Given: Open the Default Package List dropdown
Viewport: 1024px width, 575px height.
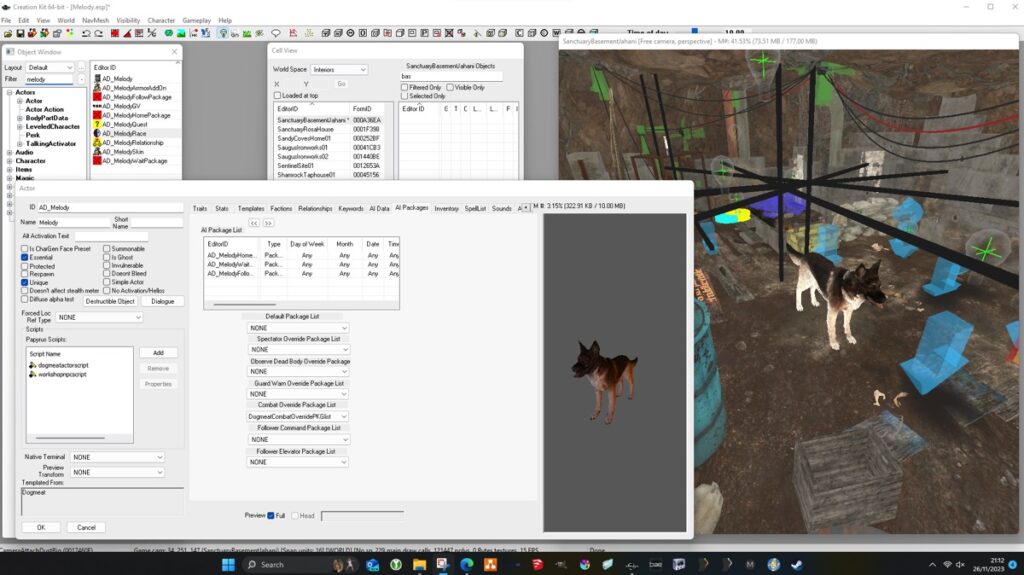Looking at the screenshot, I should click(x=298, y=328).
